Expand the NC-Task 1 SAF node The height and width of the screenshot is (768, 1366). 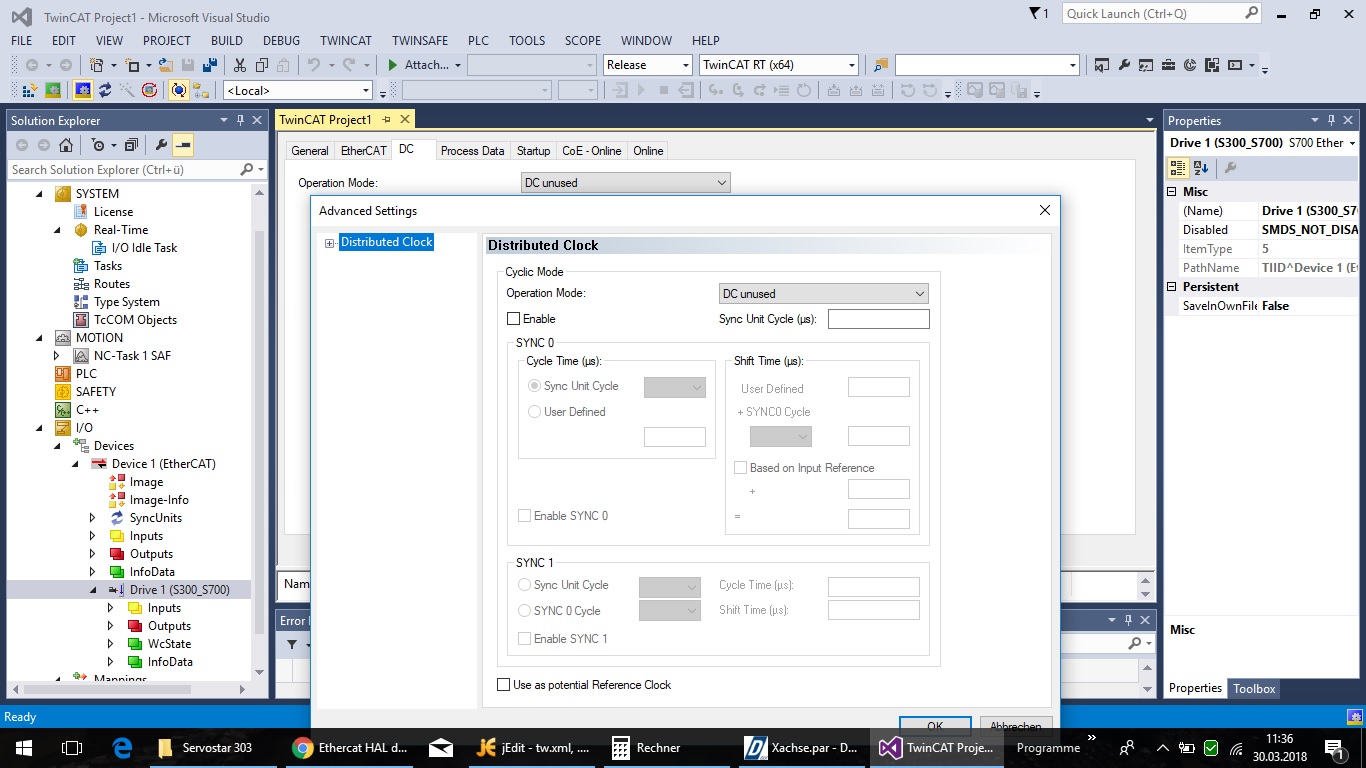click(x=57, y=356)
